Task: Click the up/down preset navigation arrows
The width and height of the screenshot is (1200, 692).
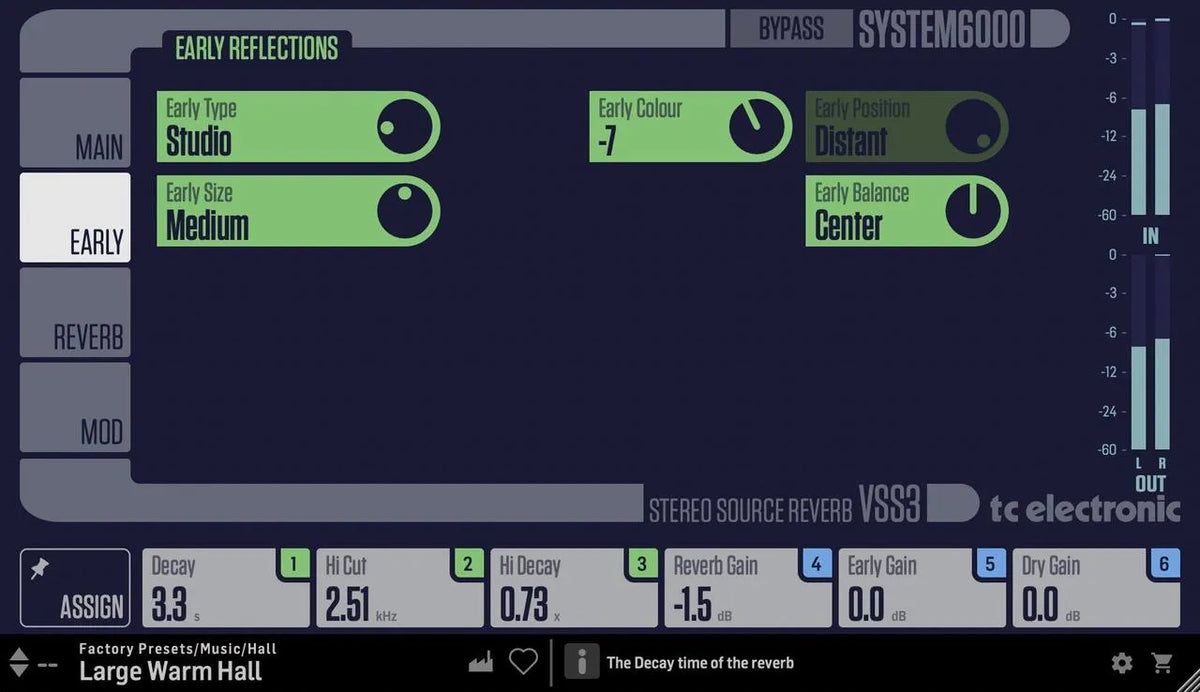Action: click(17, 661)
